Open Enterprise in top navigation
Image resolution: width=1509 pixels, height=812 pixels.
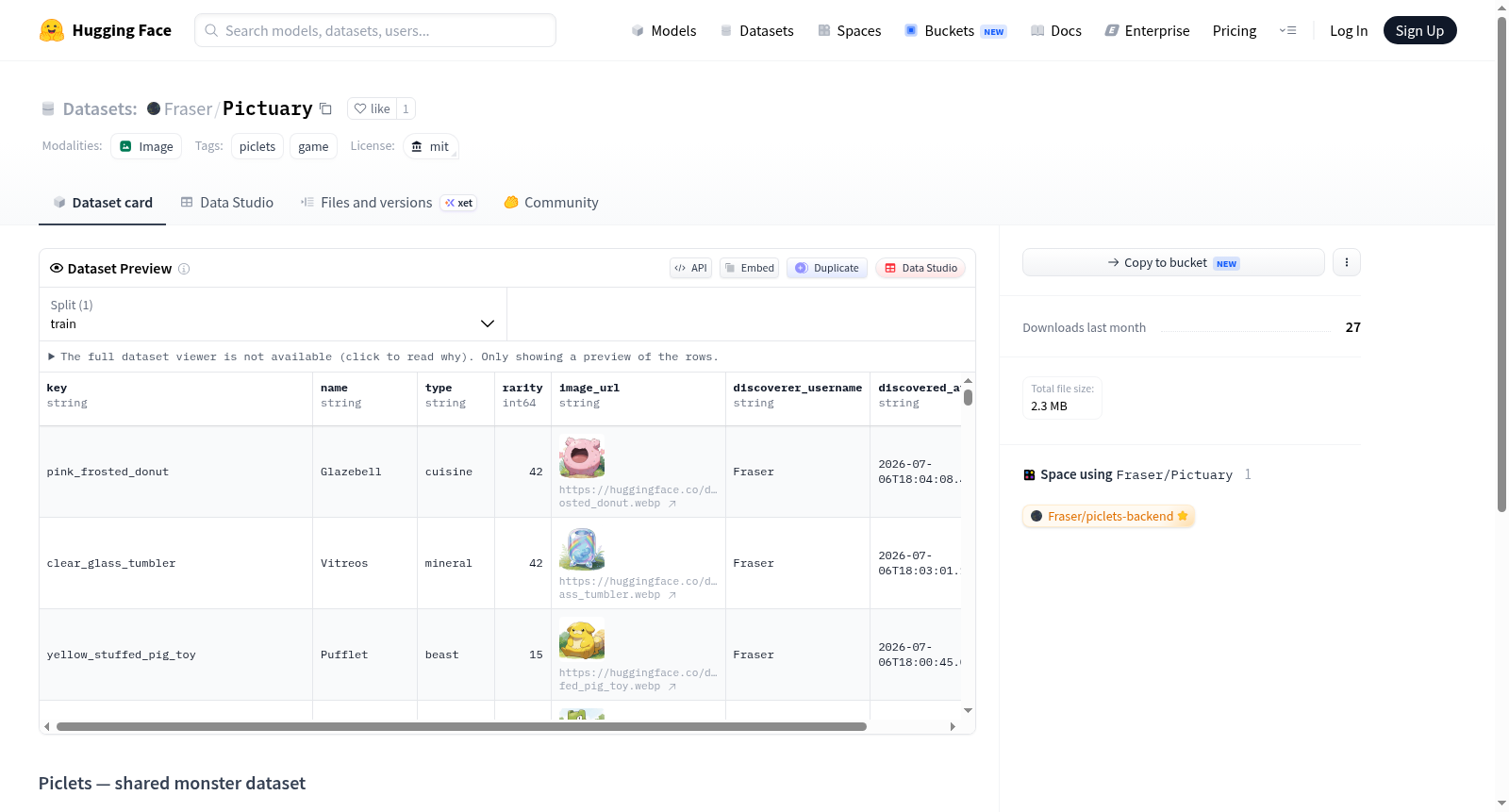pos(1147,30)
